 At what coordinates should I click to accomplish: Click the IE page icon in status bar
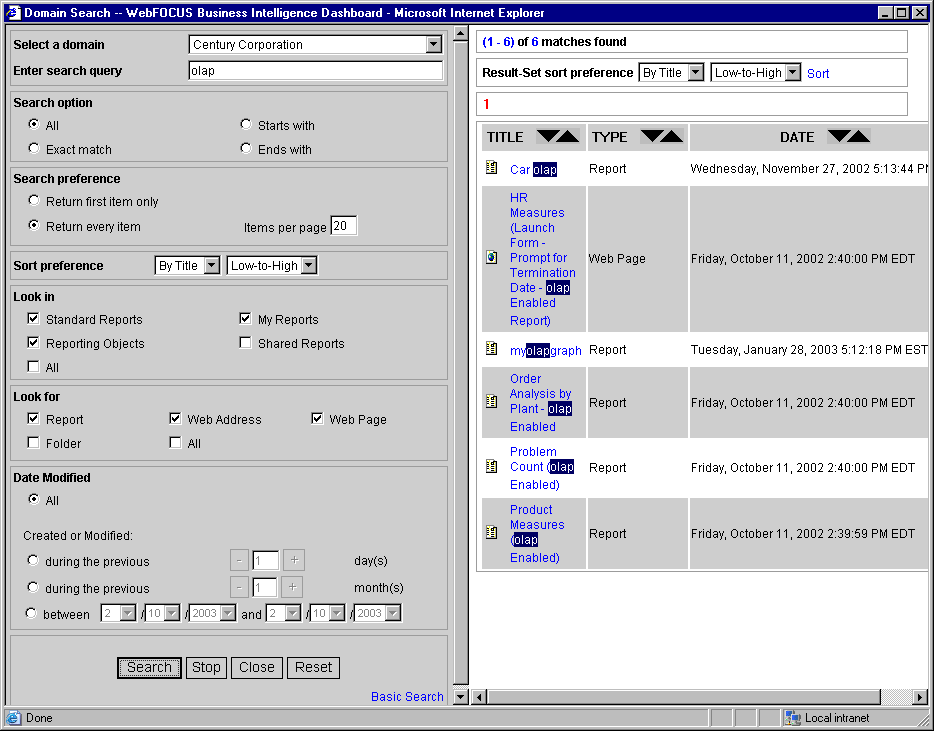[13, 718]
